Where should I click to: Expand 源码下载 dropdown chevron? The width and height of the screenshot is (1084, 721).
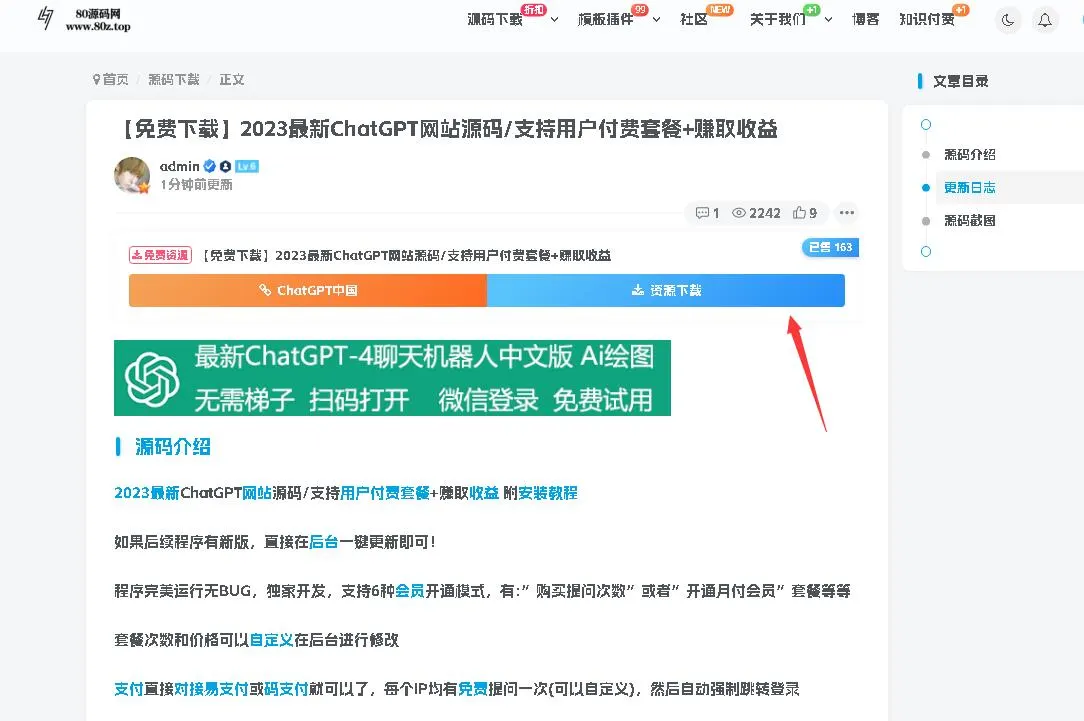click(554, 19)
